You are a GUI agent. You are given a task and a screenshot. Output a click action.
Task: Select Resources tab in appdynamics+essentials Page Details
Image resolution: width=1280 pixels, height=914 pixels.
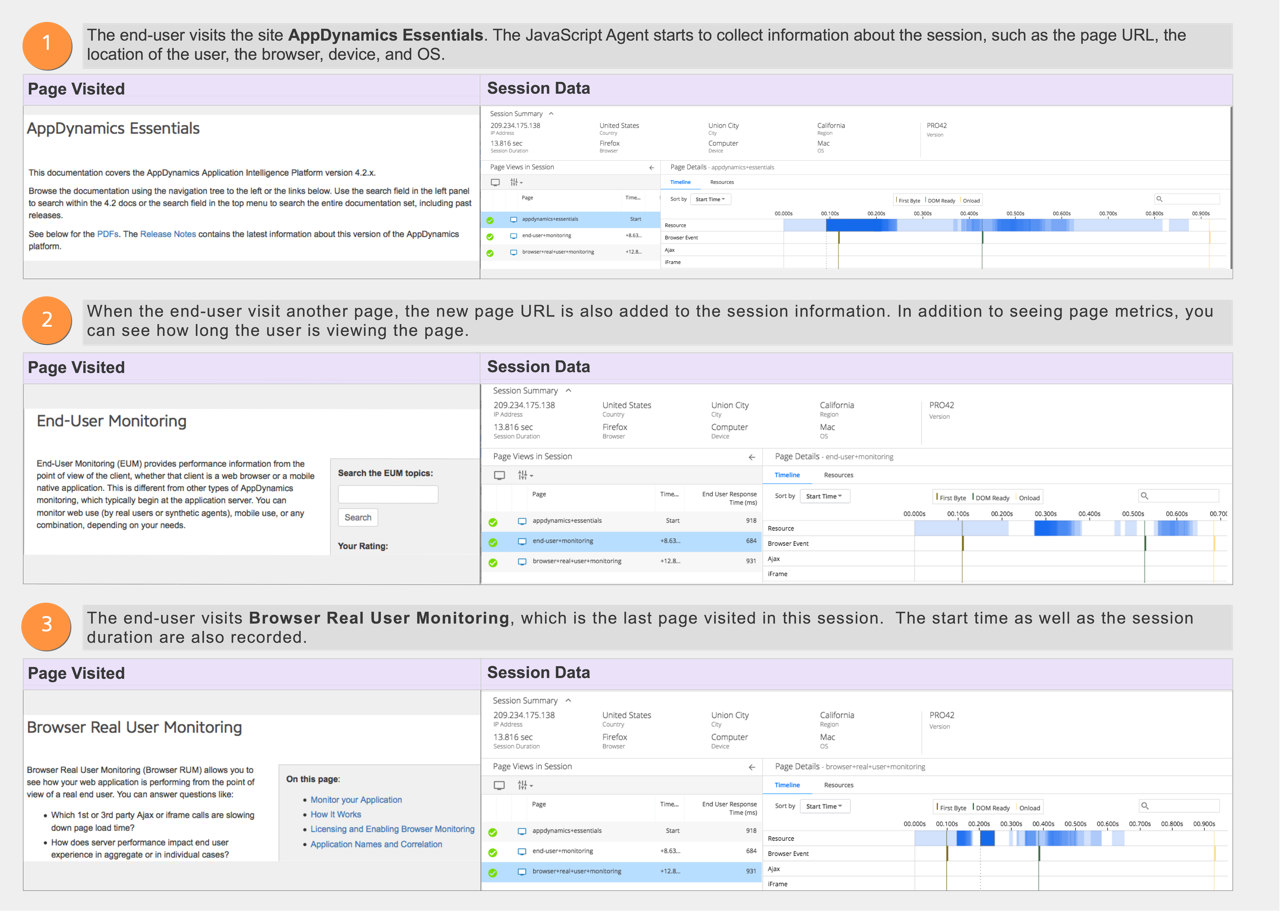point(722,183)
